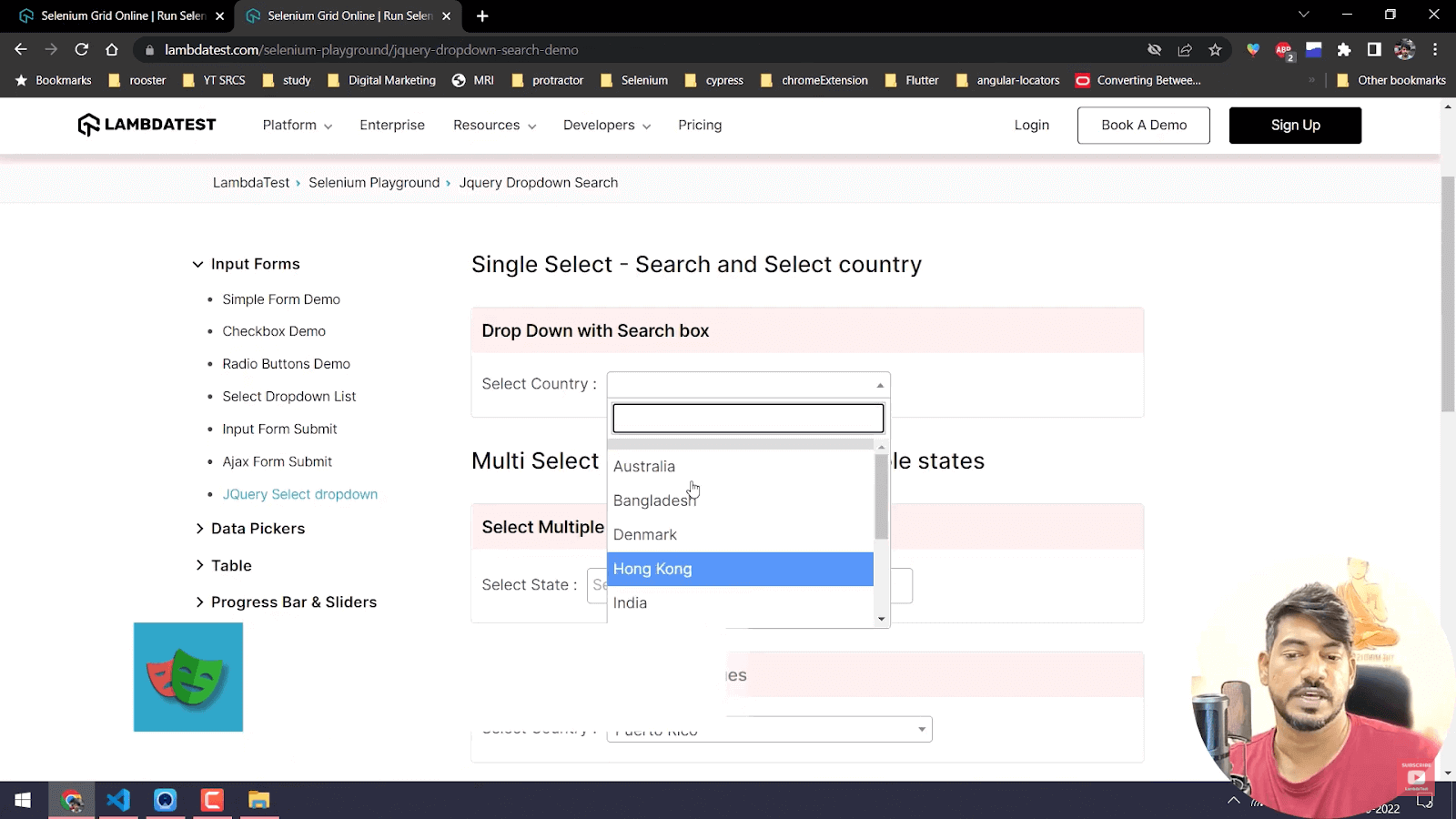Select Bangladesh from the list
Image resolution: width=1456 pixels, height=819 pixels.
coord(740,500)
